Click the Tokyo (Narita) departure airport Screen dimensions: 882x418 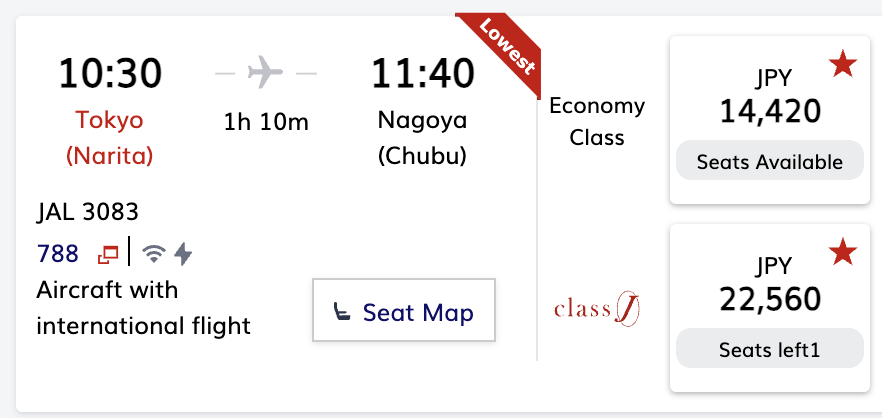tap(110, 138)
